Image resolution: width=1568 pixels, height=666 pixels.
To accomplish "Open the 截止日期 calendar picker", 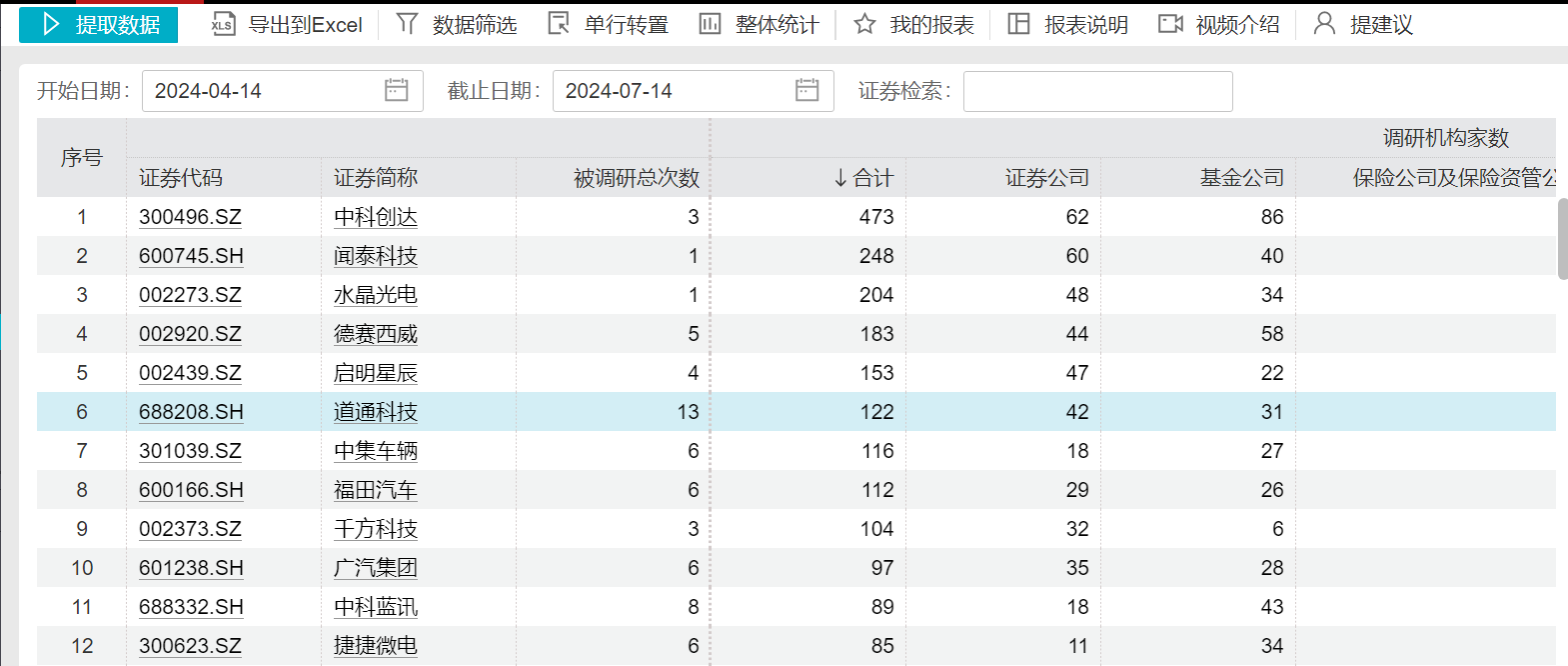I will click(x=806, y=91).
